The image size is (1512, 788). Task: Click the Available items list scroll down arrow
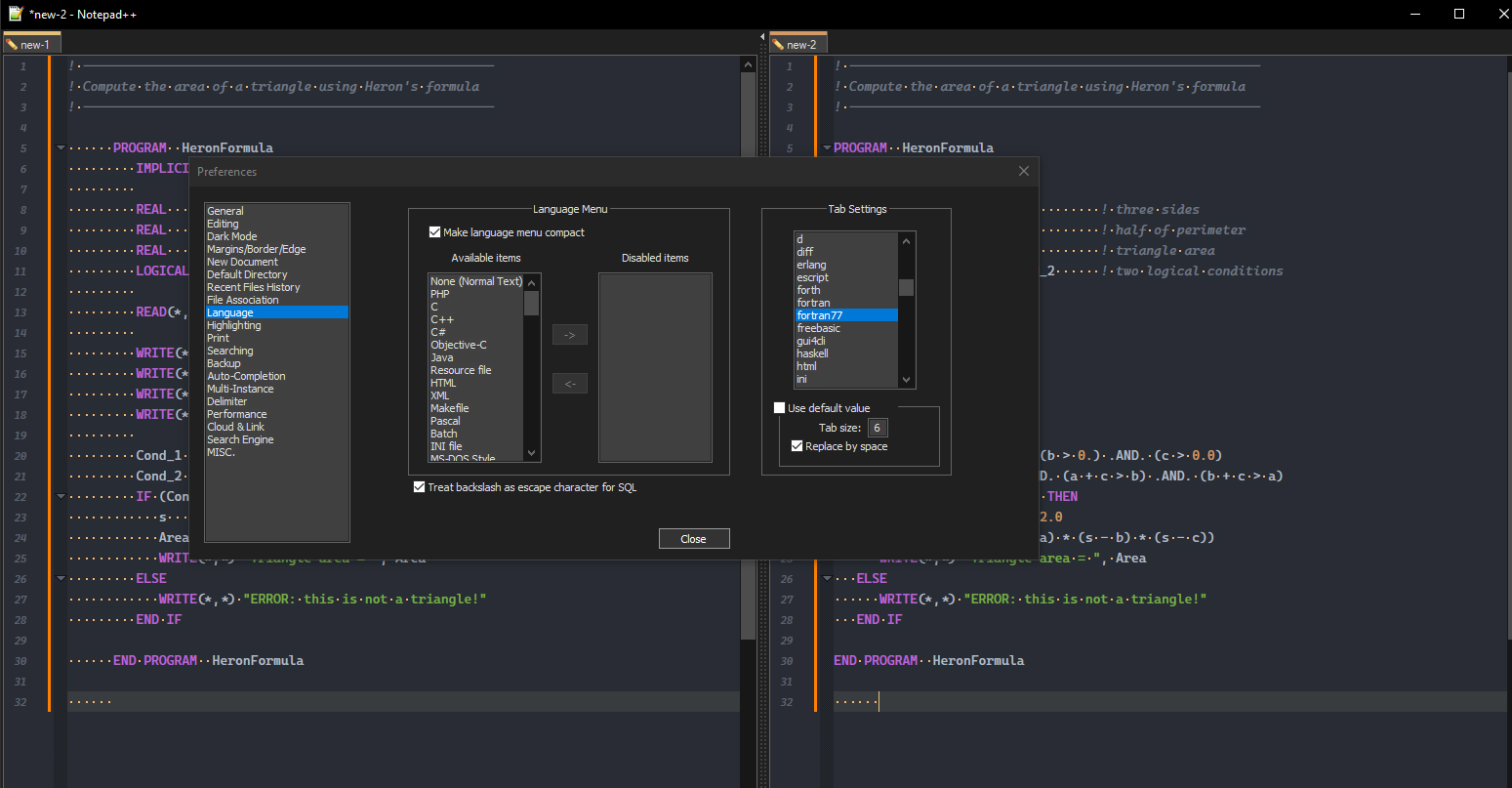(x=531, y=453)
